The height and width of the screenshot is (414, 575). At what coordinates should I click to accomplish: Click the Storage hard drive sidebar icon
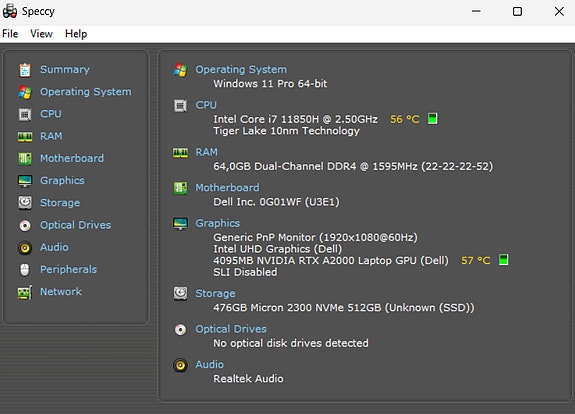[25, 203]
